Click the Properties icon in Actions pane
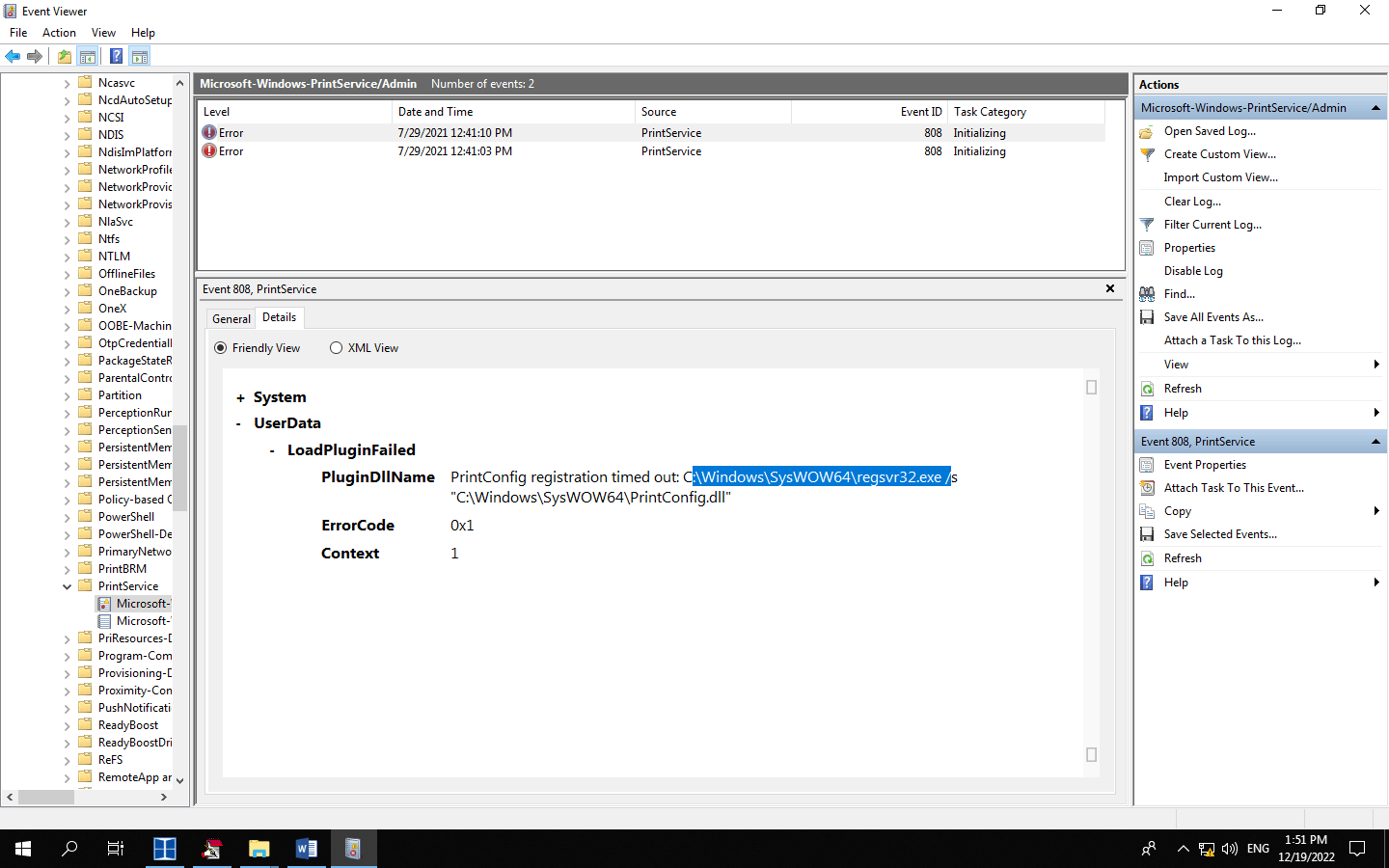The height and width of the screenshot is (868, 1389). [1147, 248]
